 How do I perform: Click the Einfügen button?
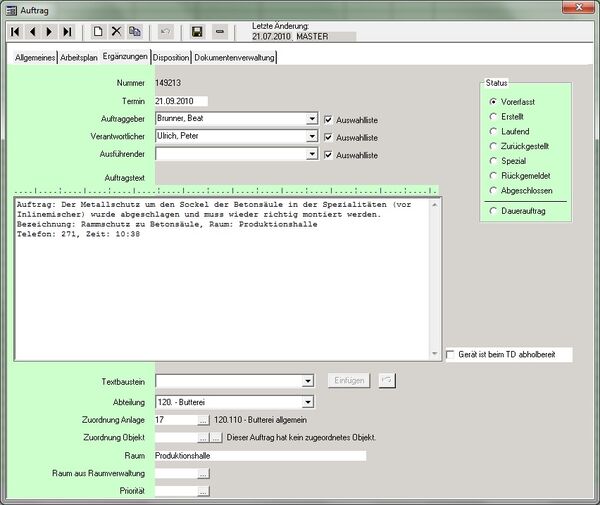(349, 381)
